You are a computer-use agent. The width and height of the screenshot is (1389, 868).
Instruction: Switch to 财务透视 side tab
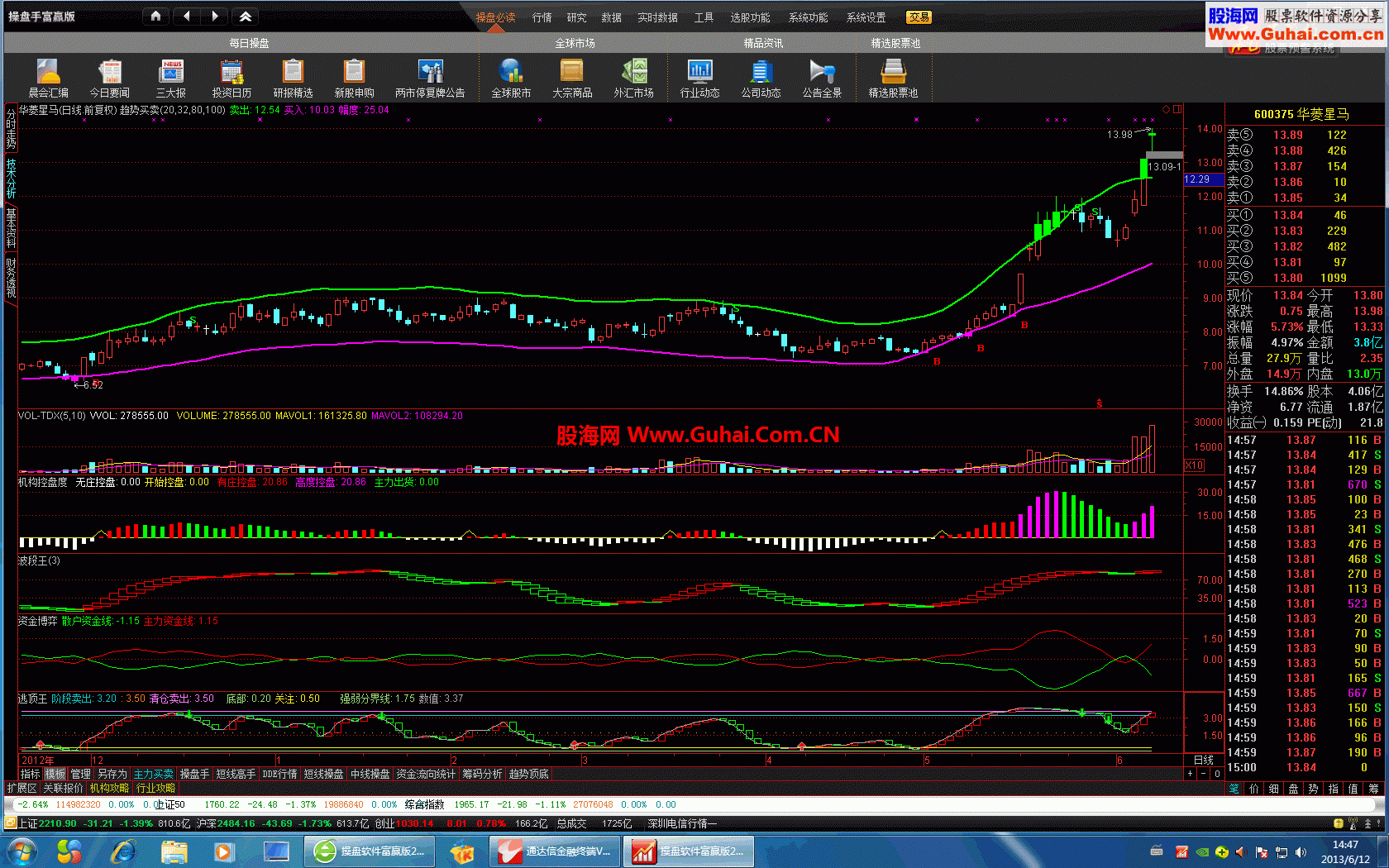tap(11, 277)
